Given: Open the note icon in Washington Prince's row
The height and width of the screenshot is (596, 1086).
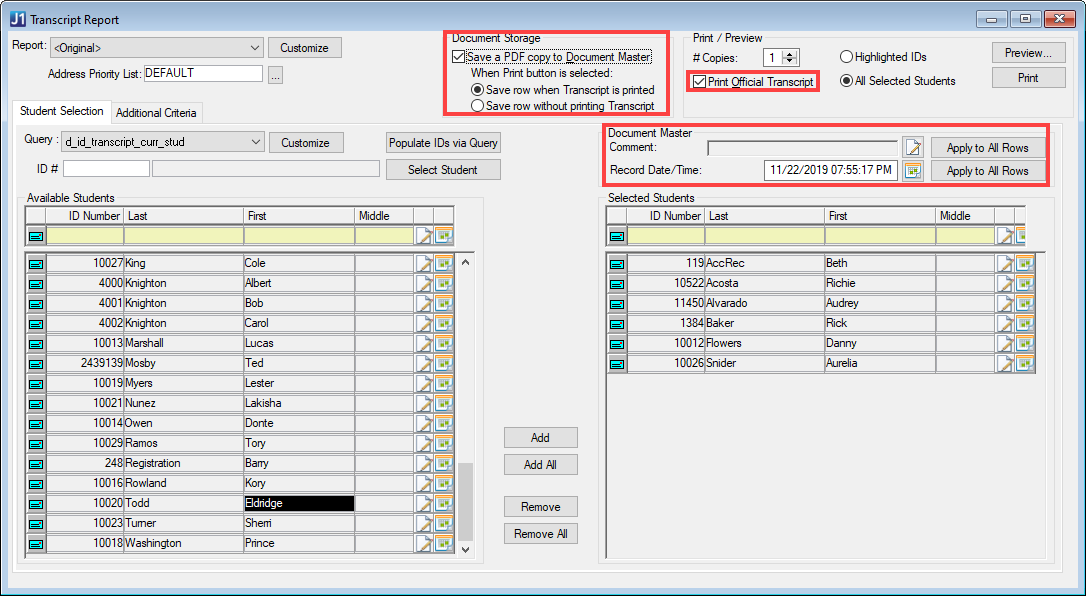Looking at the screenshot, I should coord(423,543).
